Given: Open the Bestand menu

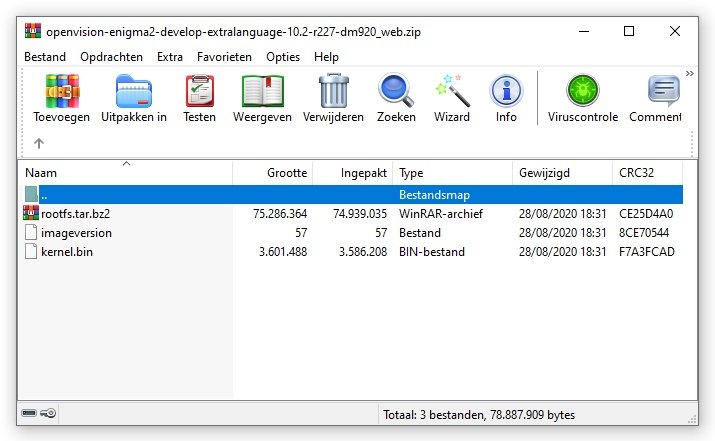Looking at the screenshot, I should 45,57.
